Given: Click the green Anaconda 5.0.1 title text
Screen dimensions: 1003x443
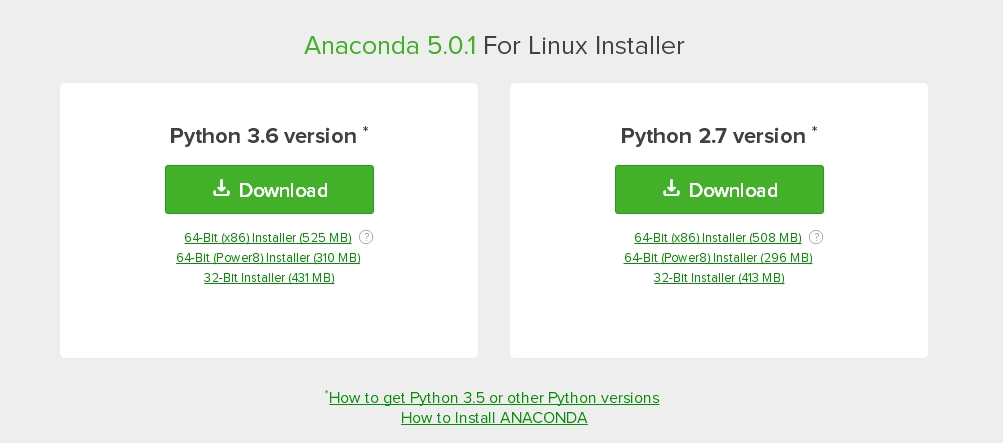Looking at the screenshot, I should click(390, 45).
